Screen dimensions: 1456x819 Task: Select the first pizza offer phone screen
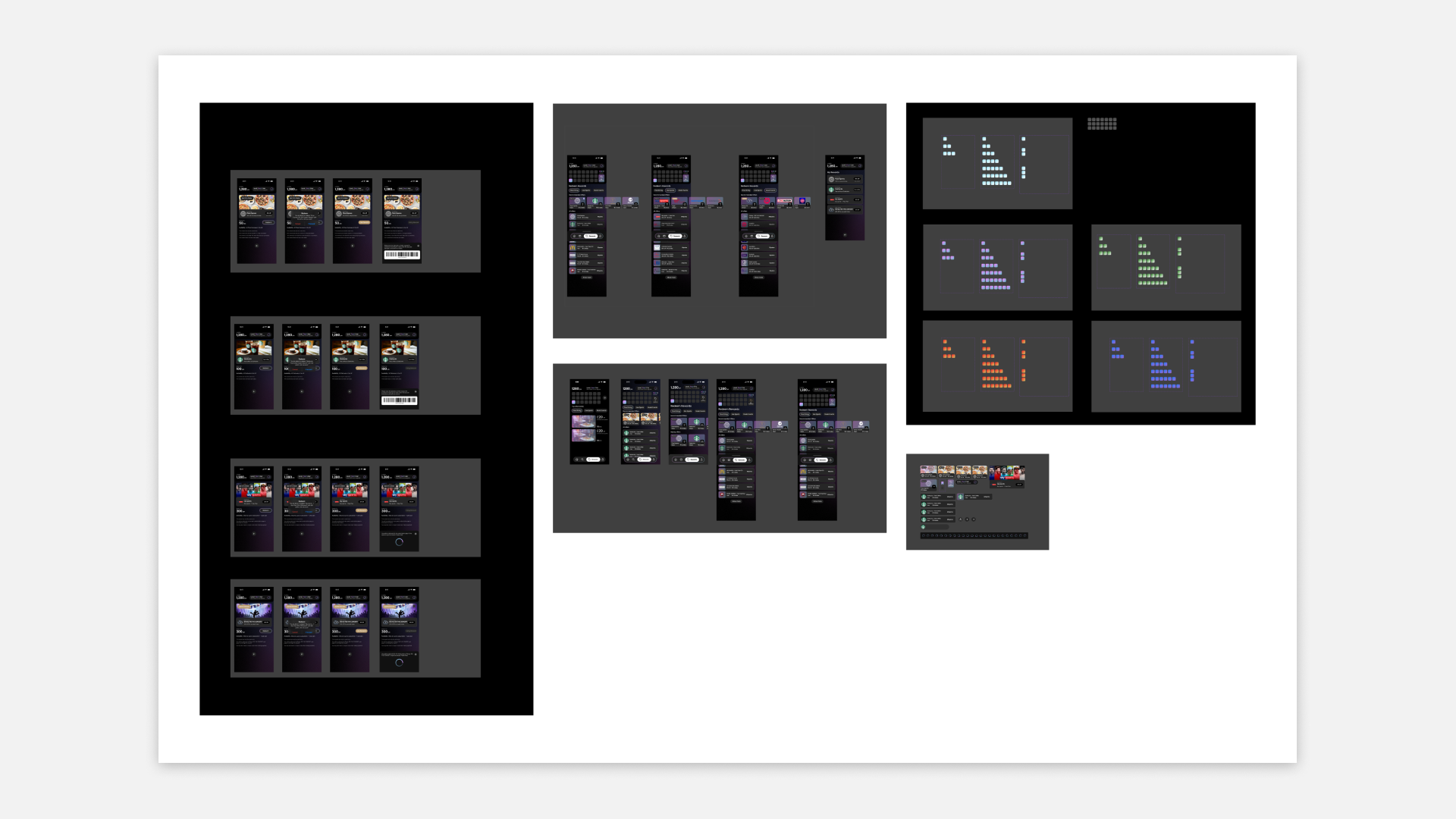pos(256,221)
